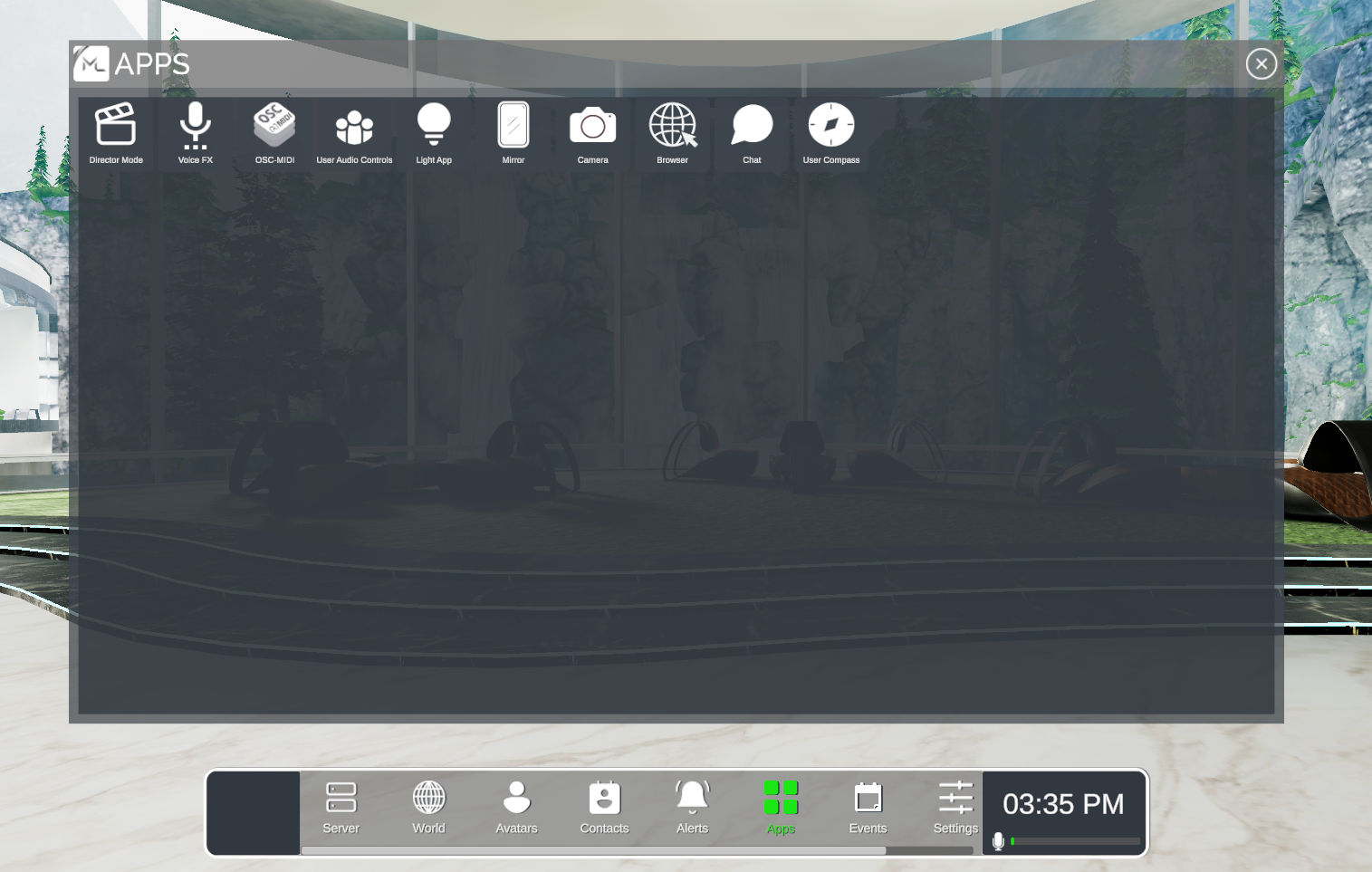
Task: Open Settings from bottom bar
Action: pyautogui.click(x=955, y=808)
